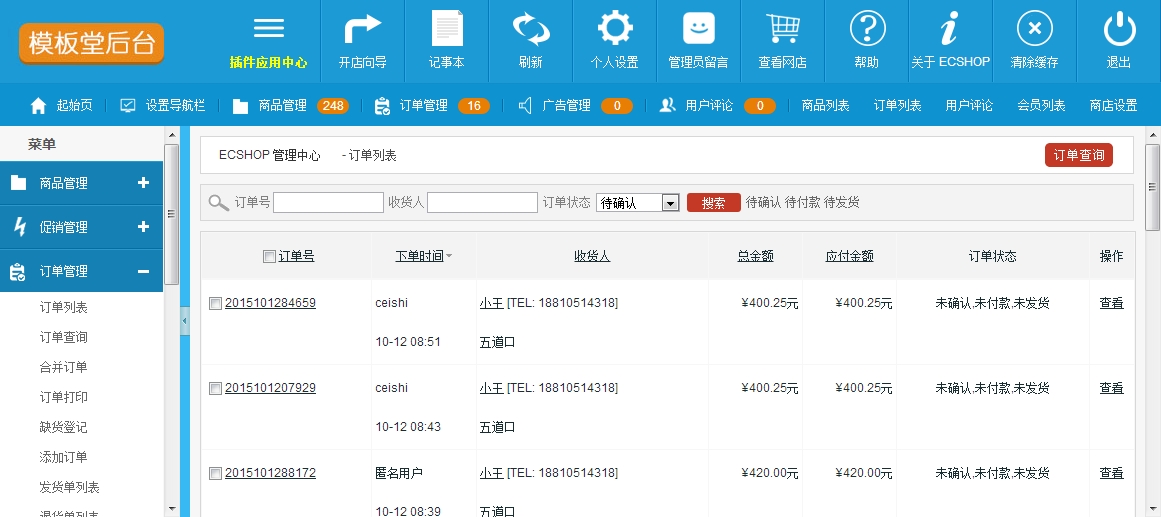Check the box for order 2015101288172

pos(215,474)
